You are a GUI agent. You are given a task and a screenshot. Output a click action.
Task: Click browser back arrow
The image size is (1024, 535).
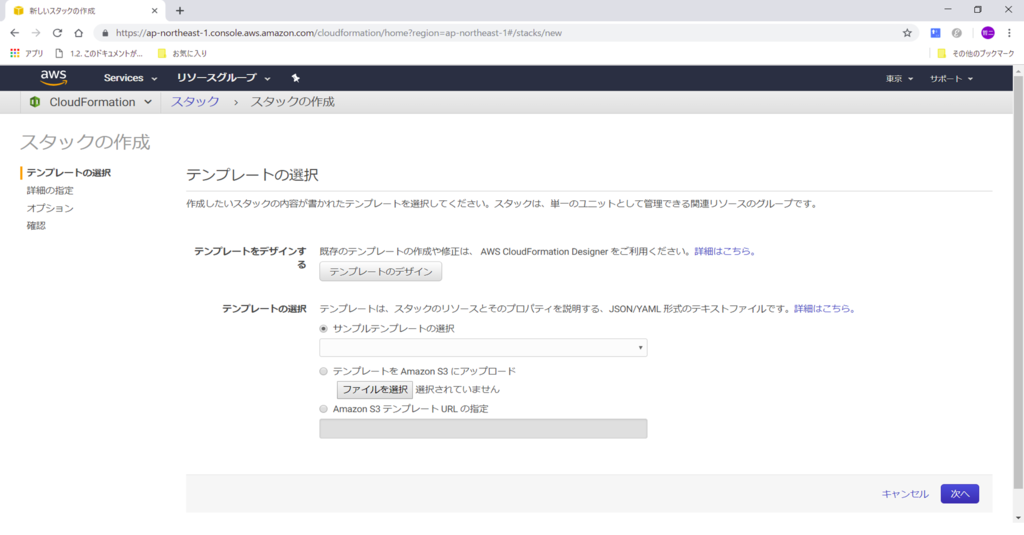14,33
